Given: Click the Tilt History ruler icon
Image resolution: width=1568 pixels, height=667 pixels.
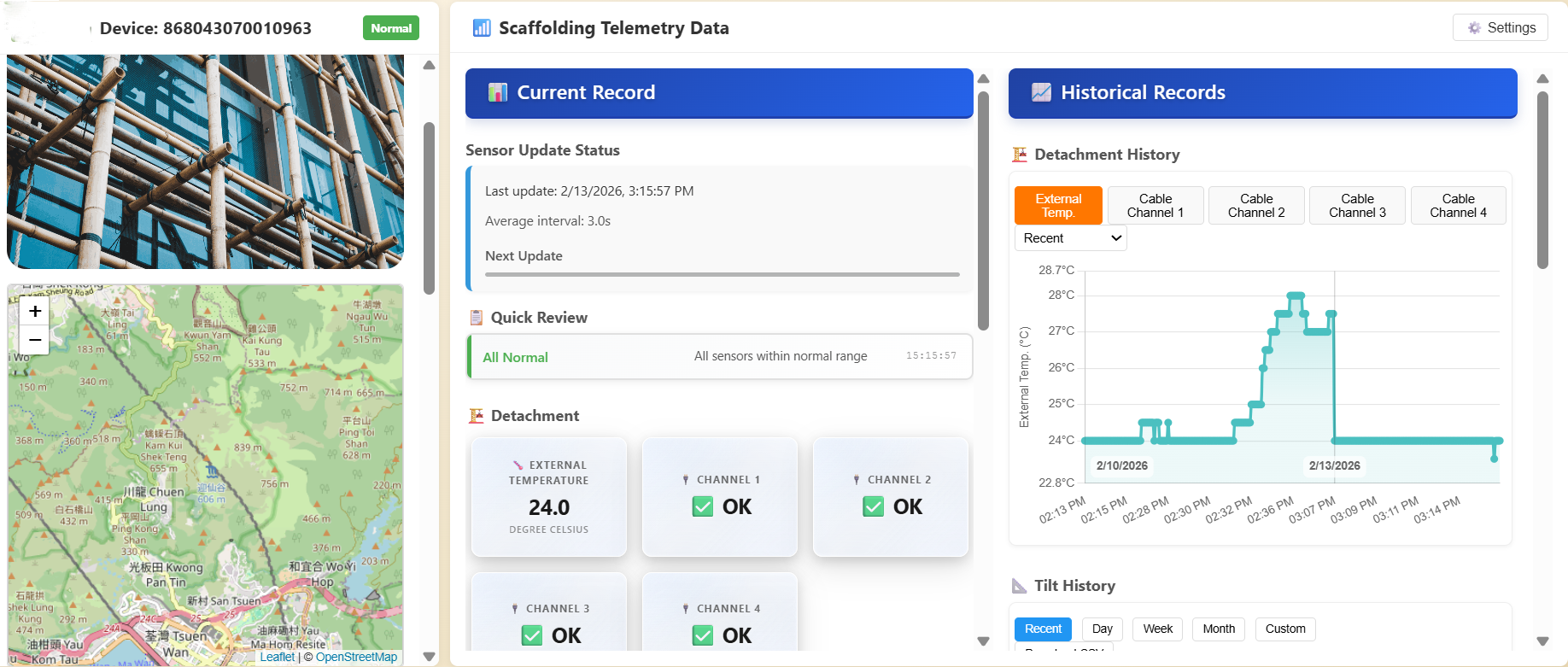Looking at the screenshot, I should click(x=1020, y=586).
